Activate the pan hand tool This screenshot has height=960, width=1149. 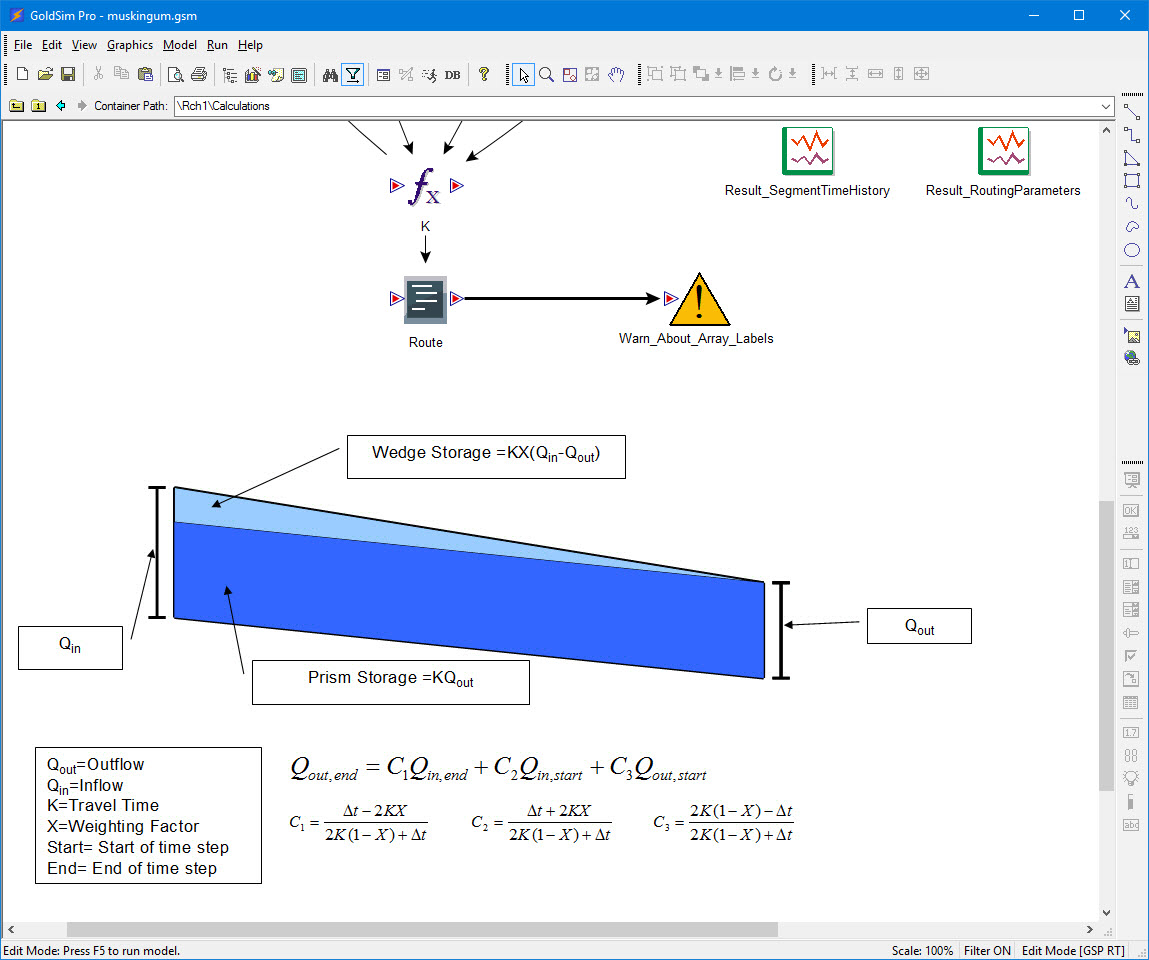coord(615,74)
